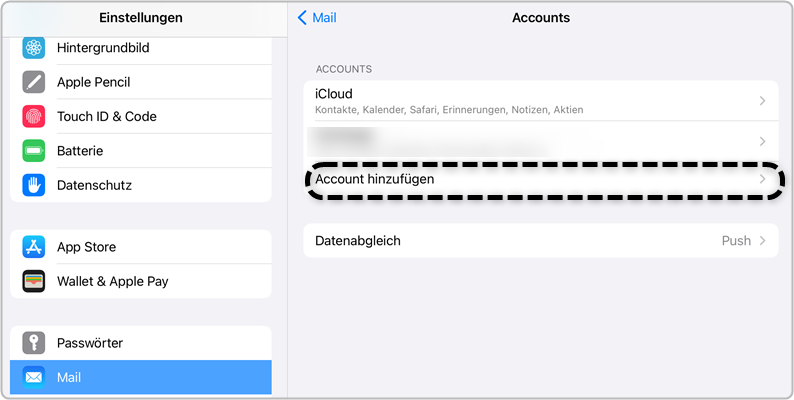Tap the App Store icon

(33, 247)
